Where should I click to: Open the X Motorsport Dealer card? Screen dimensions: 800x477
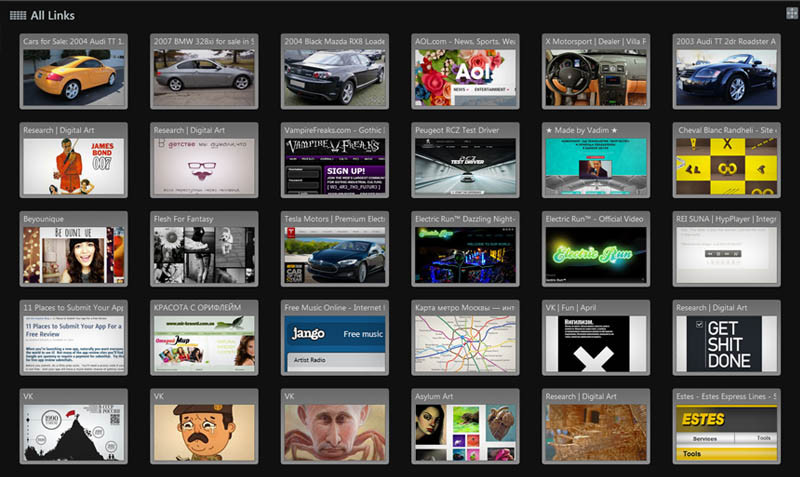tap(596, 71)
